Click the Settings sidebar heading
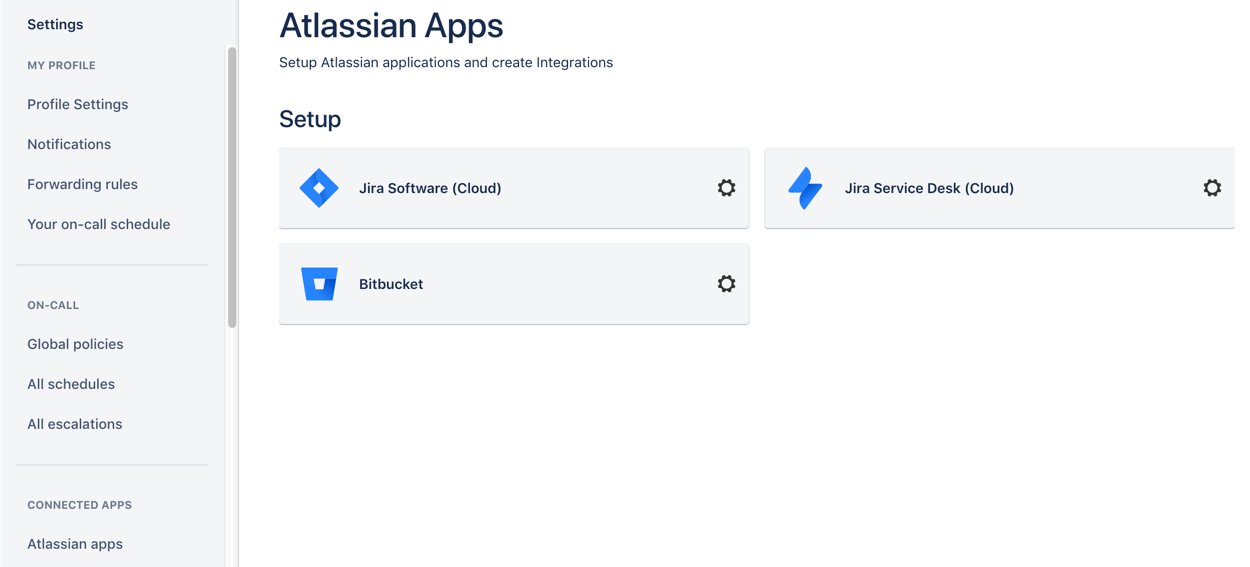The height and width of the screenshot is (567, 1250). pos(55,24)
